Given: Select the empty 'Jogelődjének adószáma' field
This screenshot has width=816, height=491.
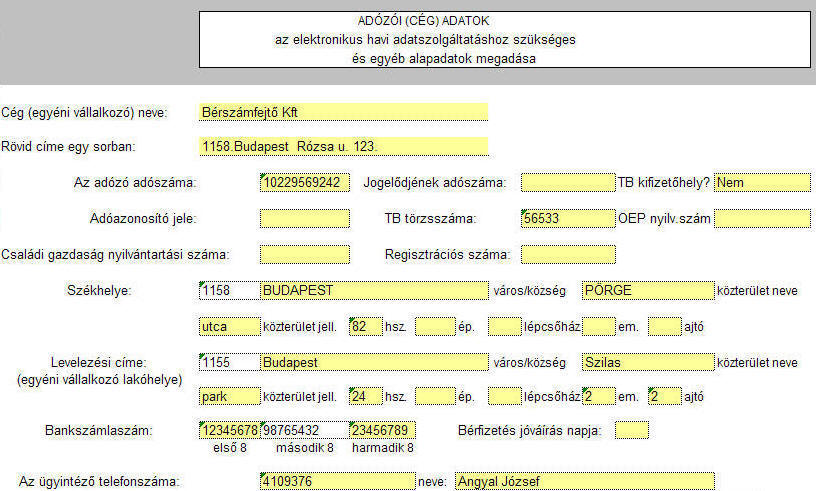Looking at the screenshot, I should [x=568, y=182].
